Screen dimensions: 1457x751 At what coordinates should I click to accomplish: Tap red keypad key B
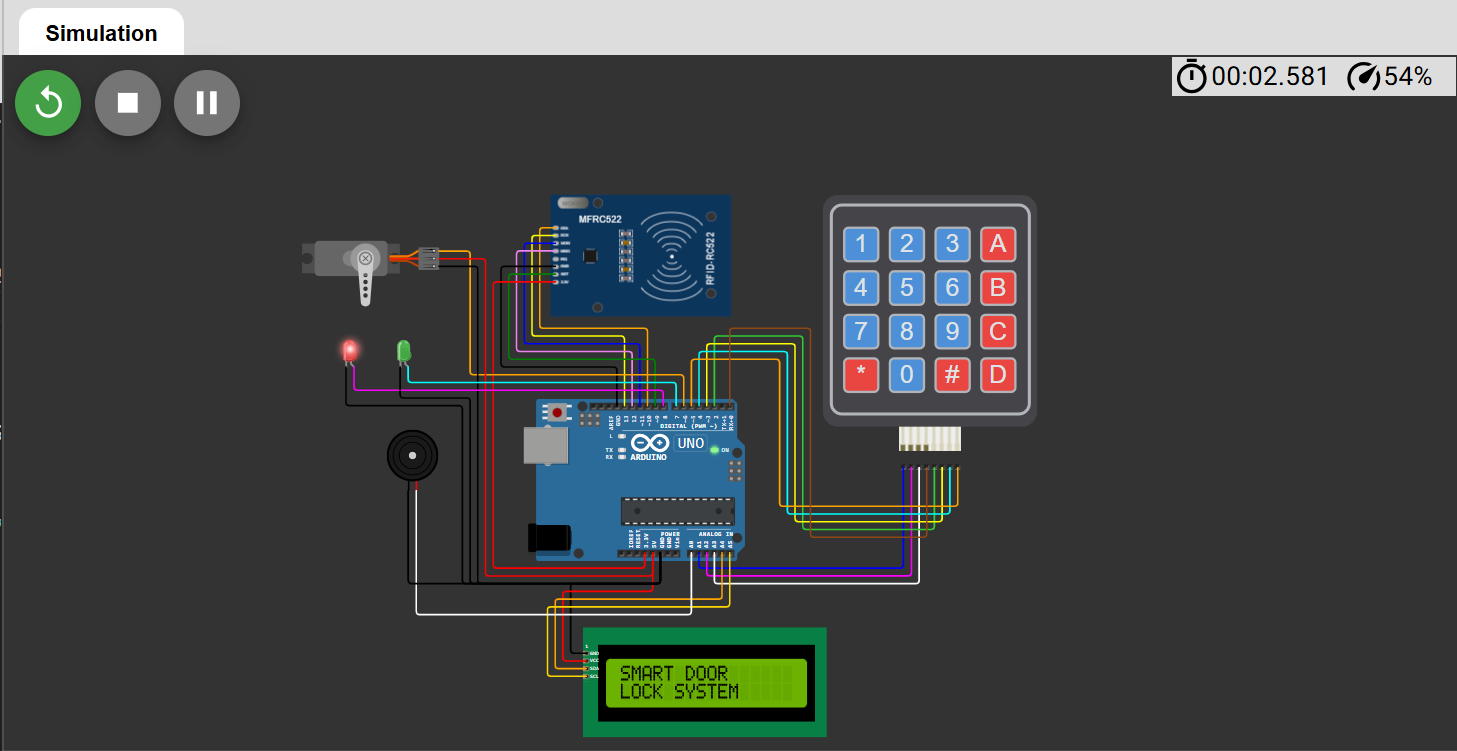[x=998, y=288]
